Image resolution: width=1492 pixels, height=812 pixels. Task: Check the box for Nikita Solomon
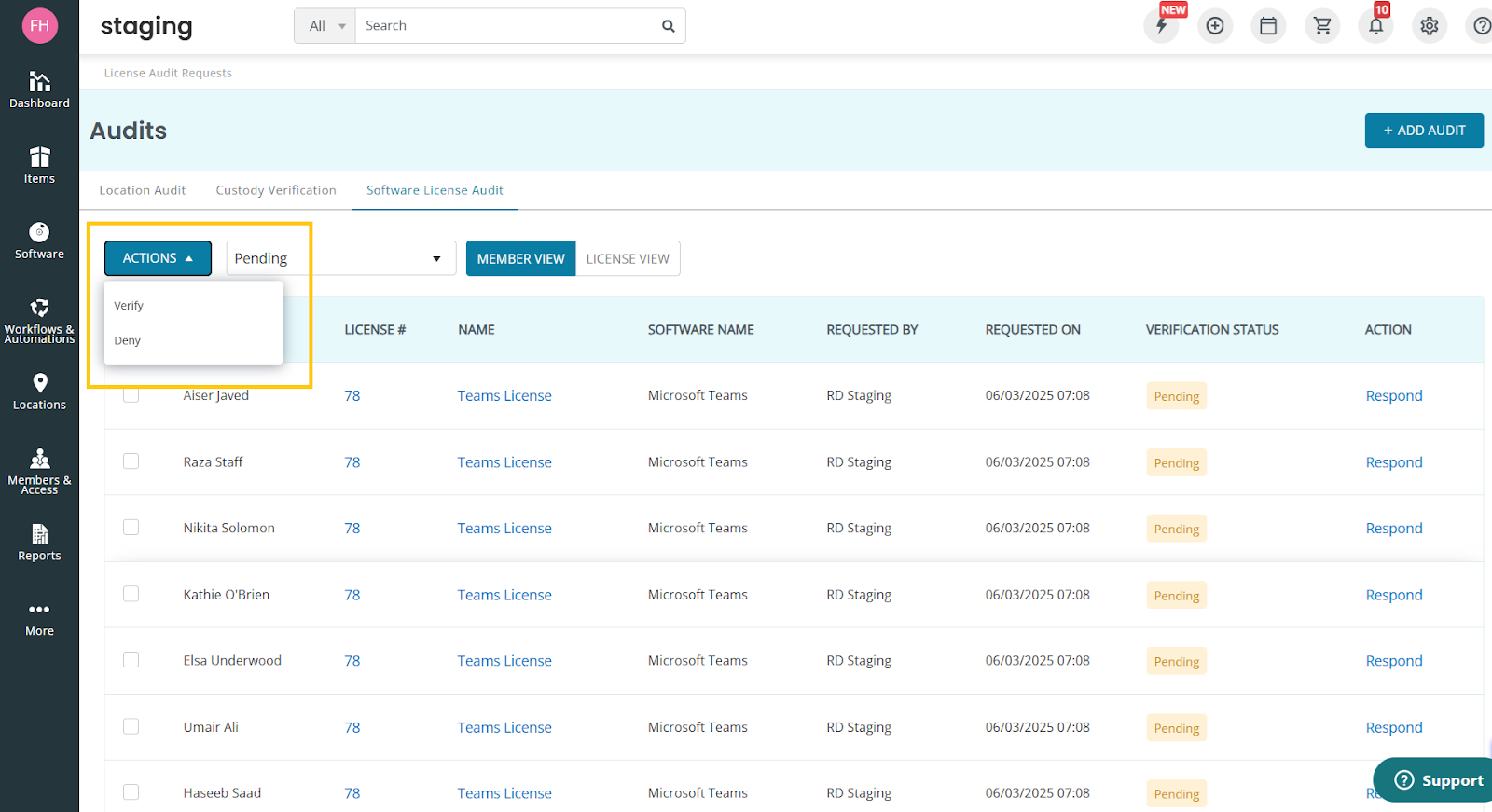coord(131,528)
